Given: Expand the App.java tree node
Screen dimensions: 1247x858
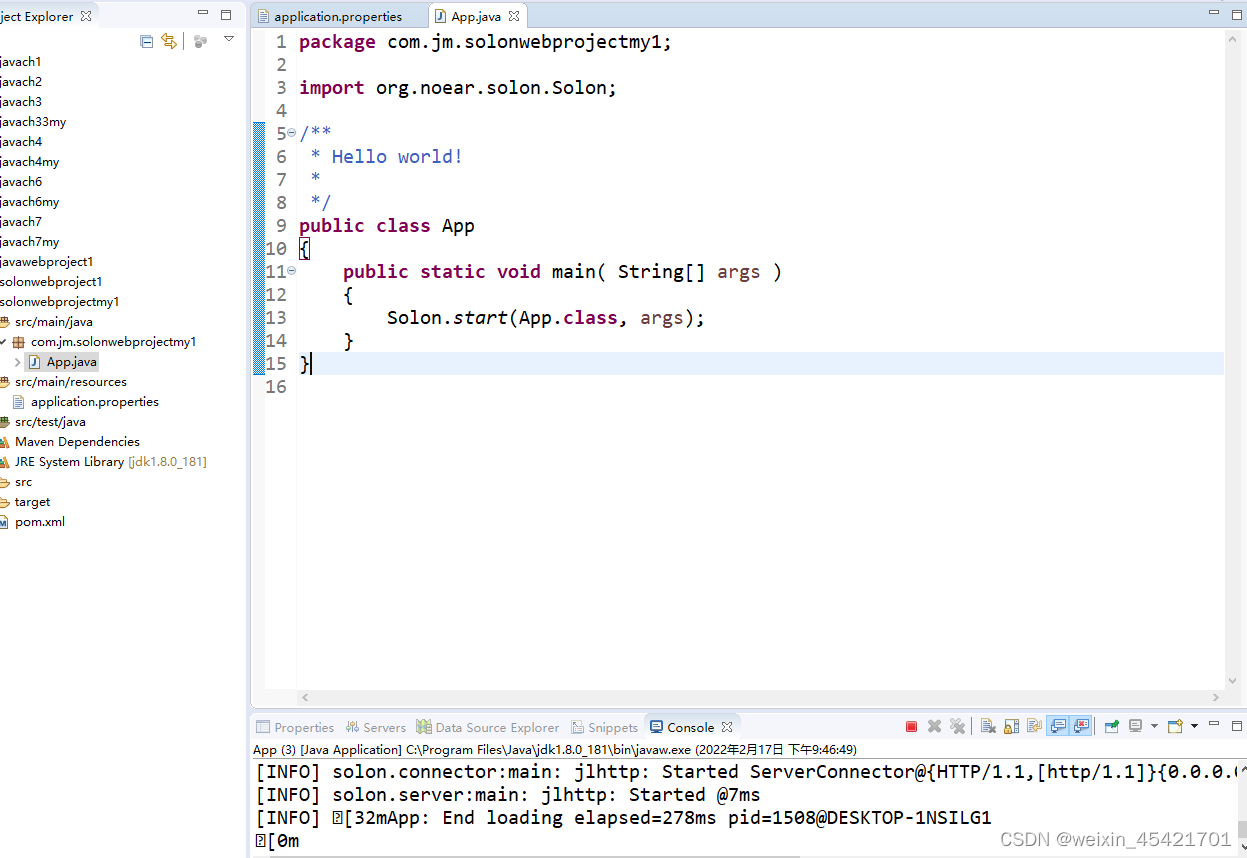Looking at the screenshot, I should (18, 361).
